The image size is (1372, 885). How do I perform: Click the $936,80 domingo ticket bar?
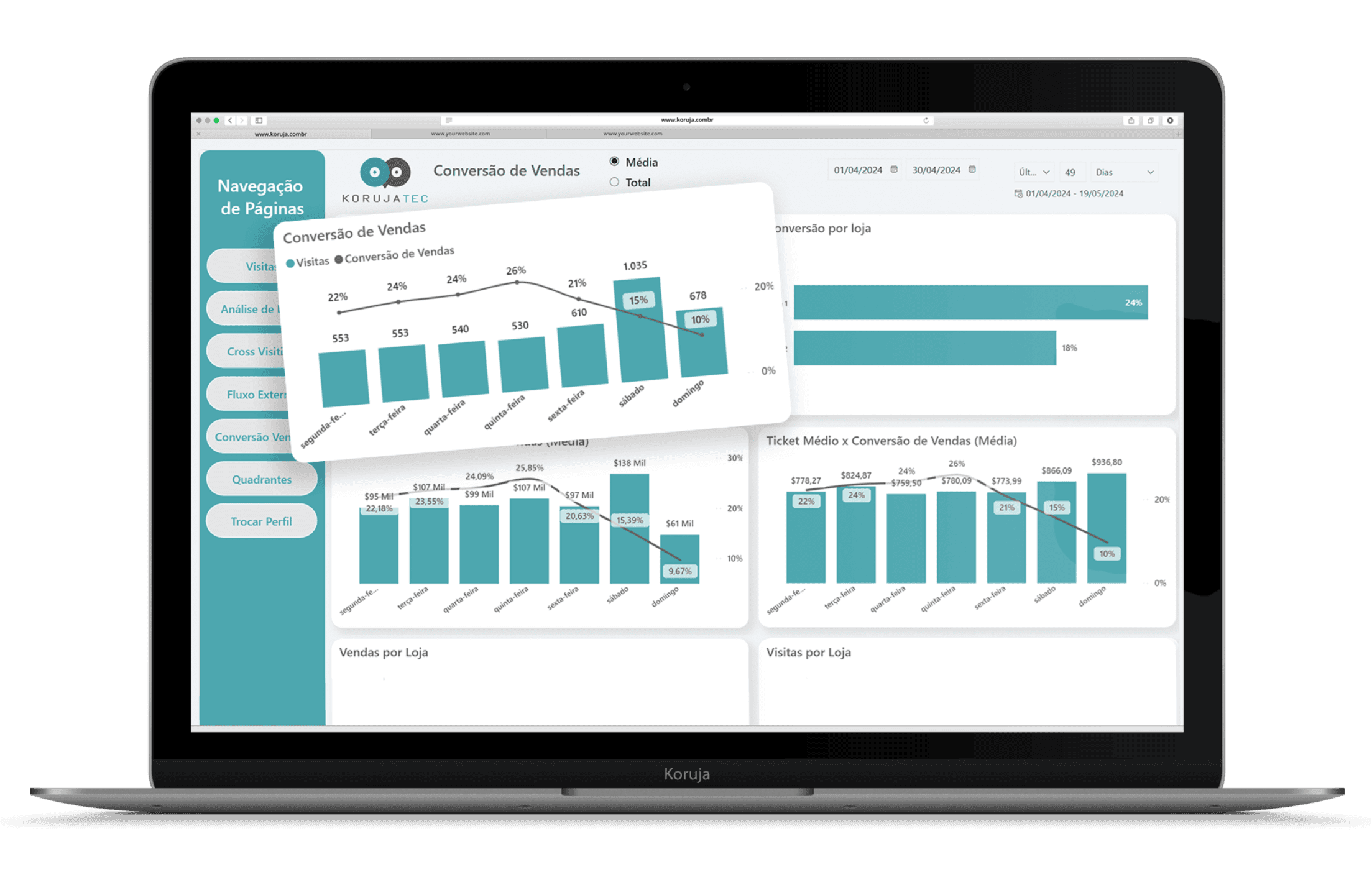point(1107,528)
